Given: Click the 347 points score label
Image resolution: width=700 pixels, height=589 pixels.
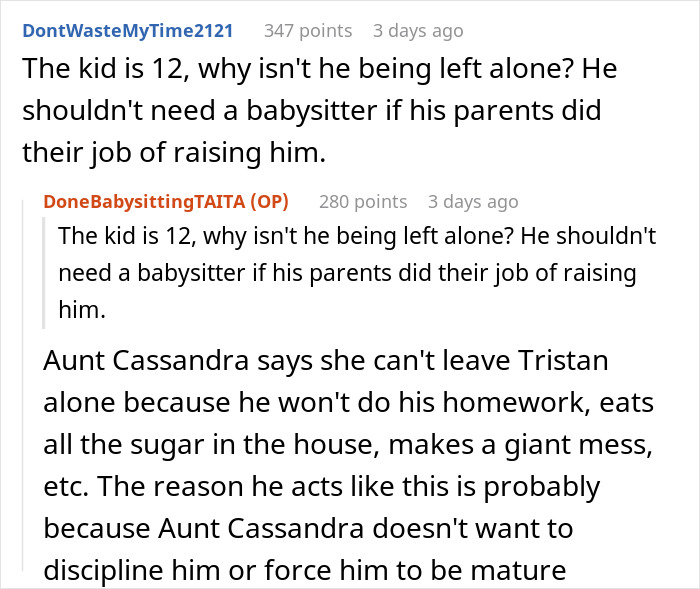Looking at the screenshot, I should [308, 31].
